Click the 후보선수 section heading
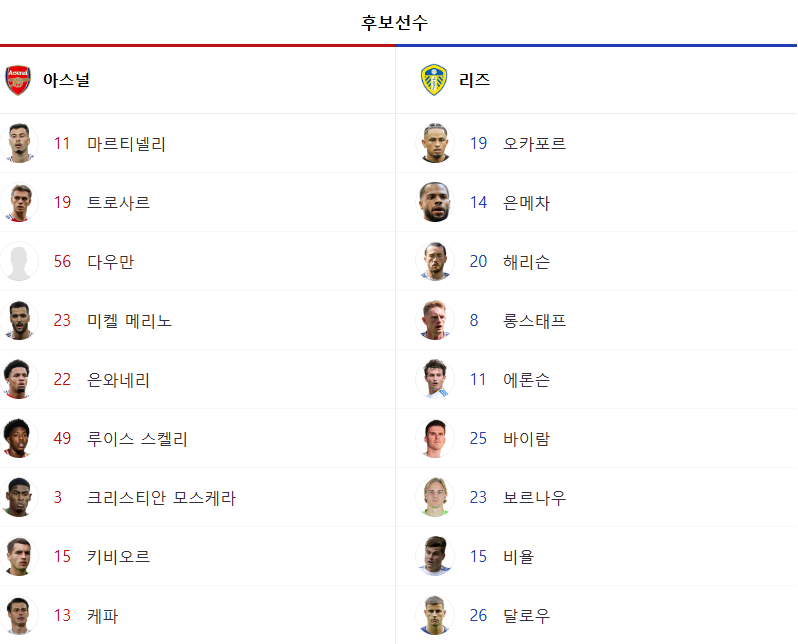 tap(394, 22)
